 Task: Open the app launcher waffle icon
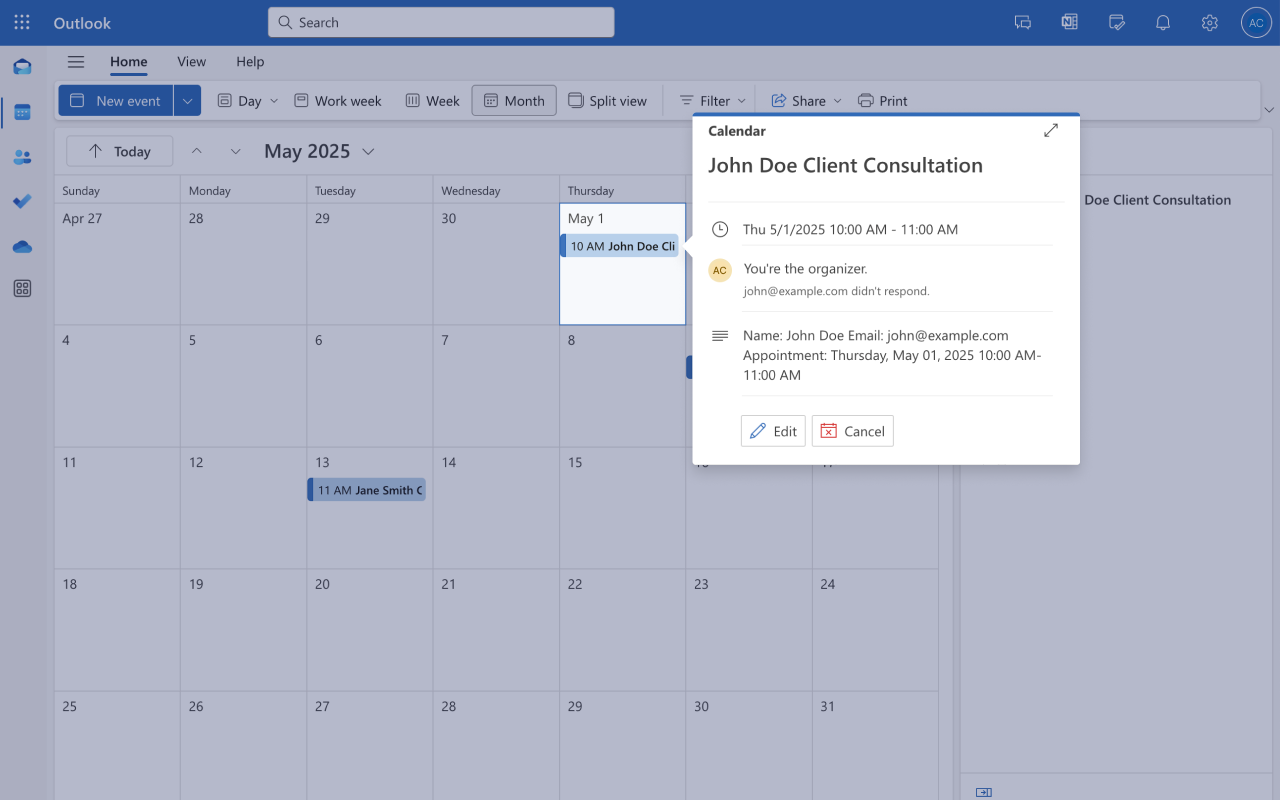coord(21,22)
